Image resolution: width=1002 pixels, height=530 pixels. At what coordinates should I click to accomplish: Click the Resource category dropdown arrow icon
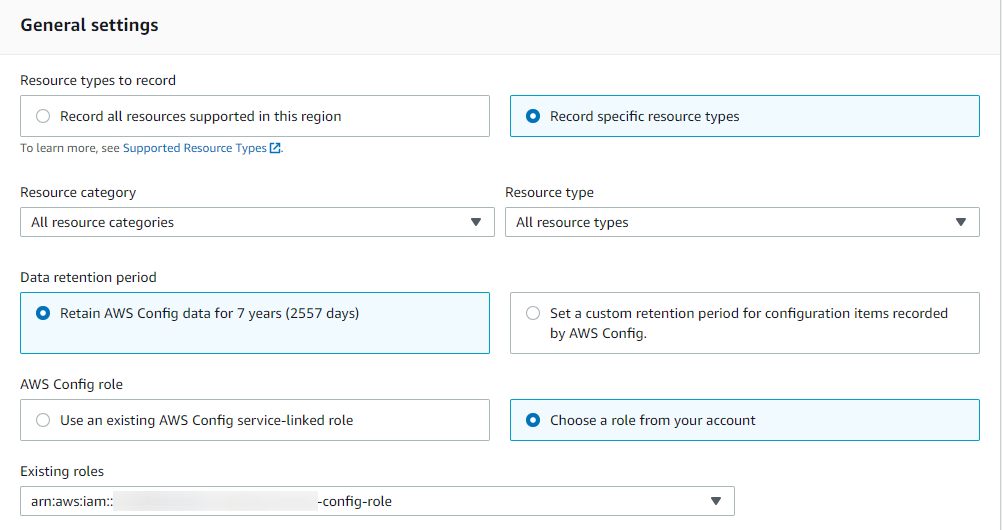point(476,222)
